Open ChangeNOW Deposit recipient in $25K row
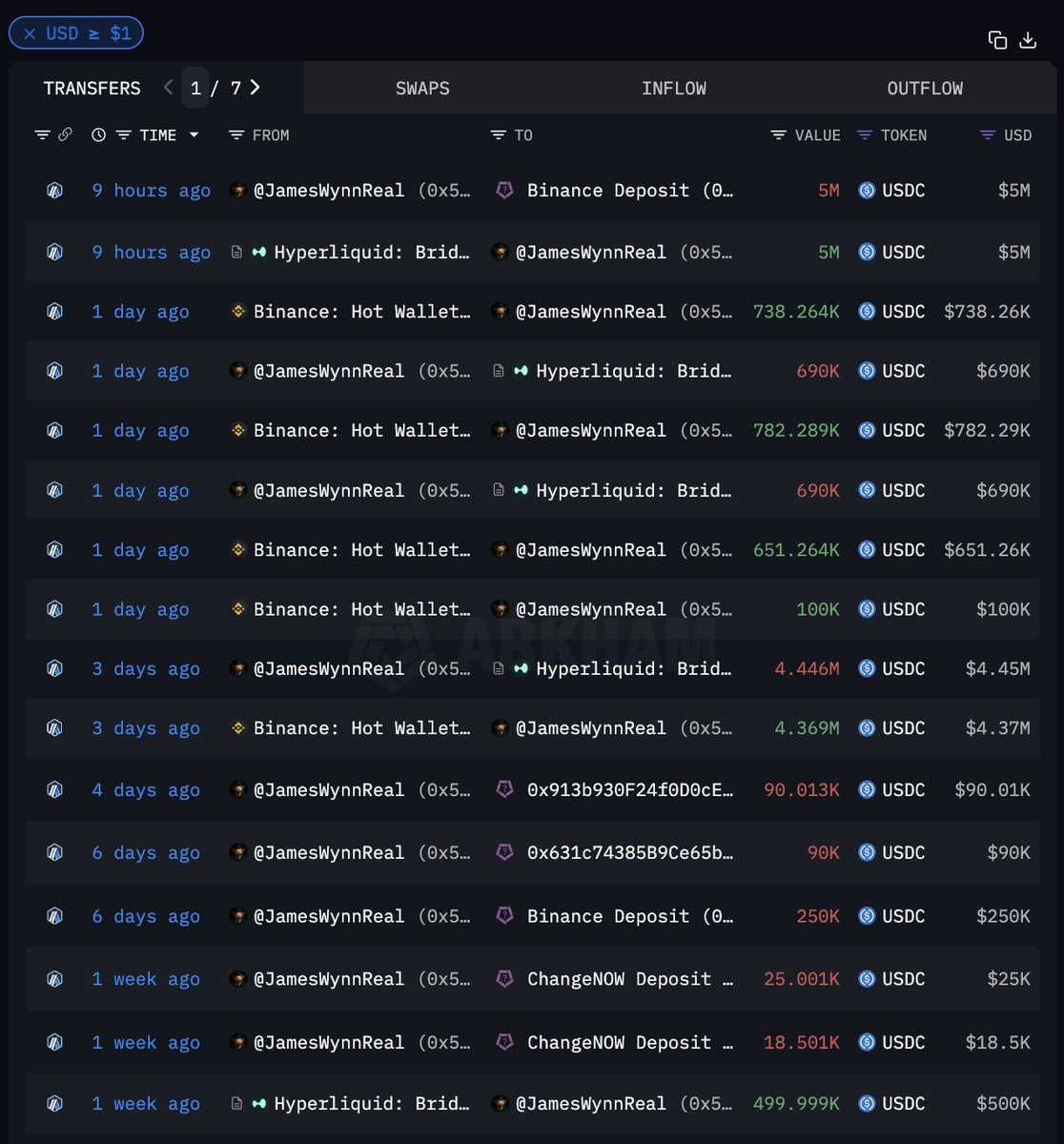1064x1144 pixels. click(630, 979)
